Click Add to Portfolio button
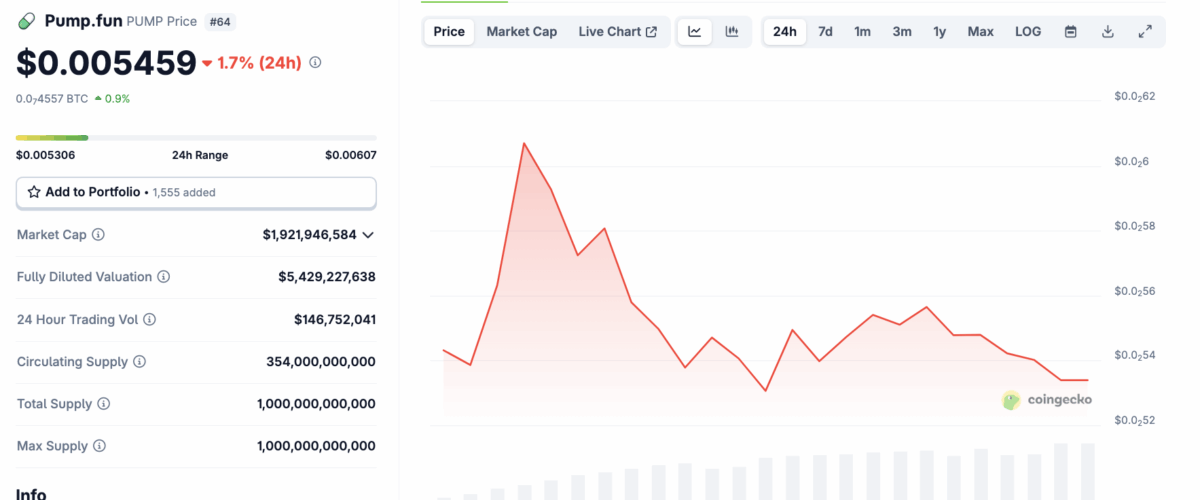This screenshot has height=500, width=1200. pyautogui.click(x=196, y=192)
